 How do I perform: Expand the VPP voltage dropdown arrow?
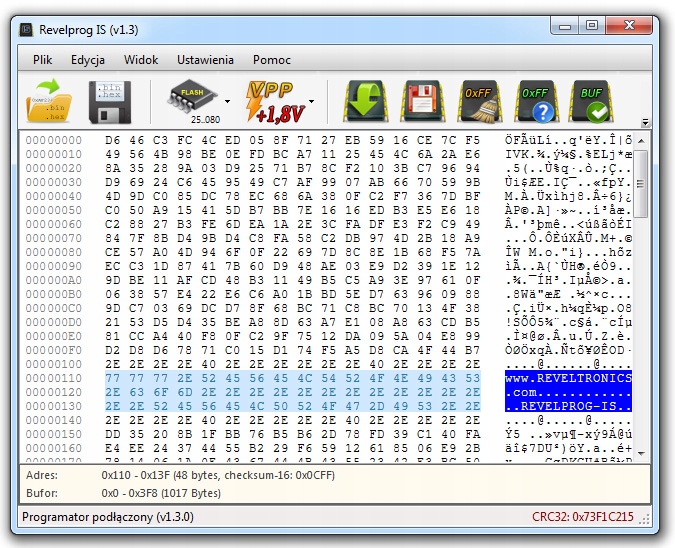point(311,102)
